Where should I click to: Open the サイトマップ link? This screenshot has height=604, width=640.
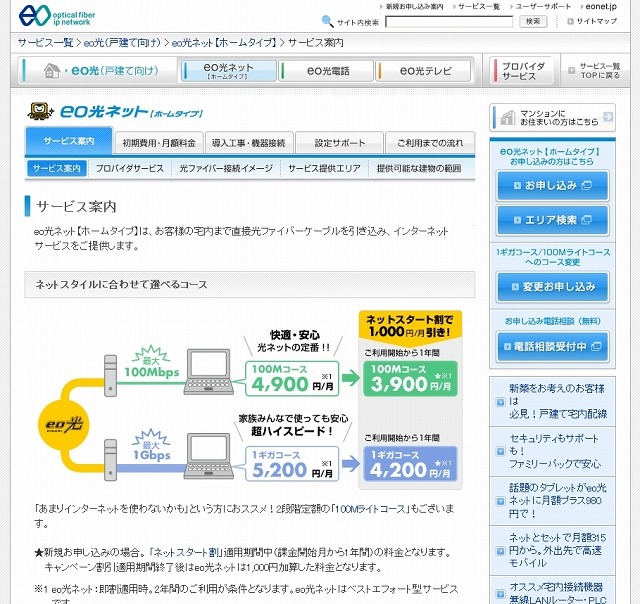coord(596,21)
